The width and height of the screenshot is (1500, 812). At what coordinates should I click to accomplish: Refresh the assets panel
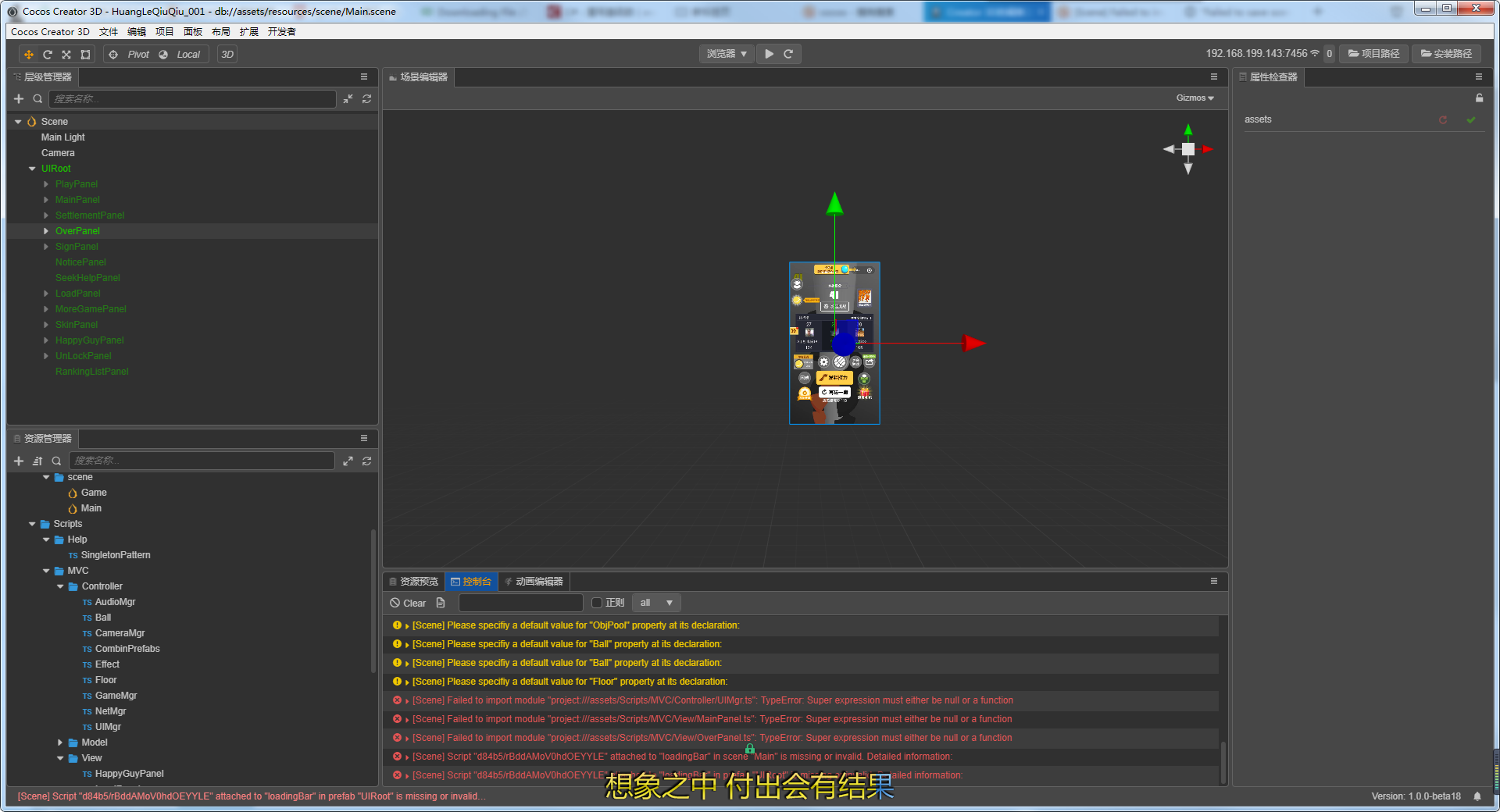click(366, 461)
